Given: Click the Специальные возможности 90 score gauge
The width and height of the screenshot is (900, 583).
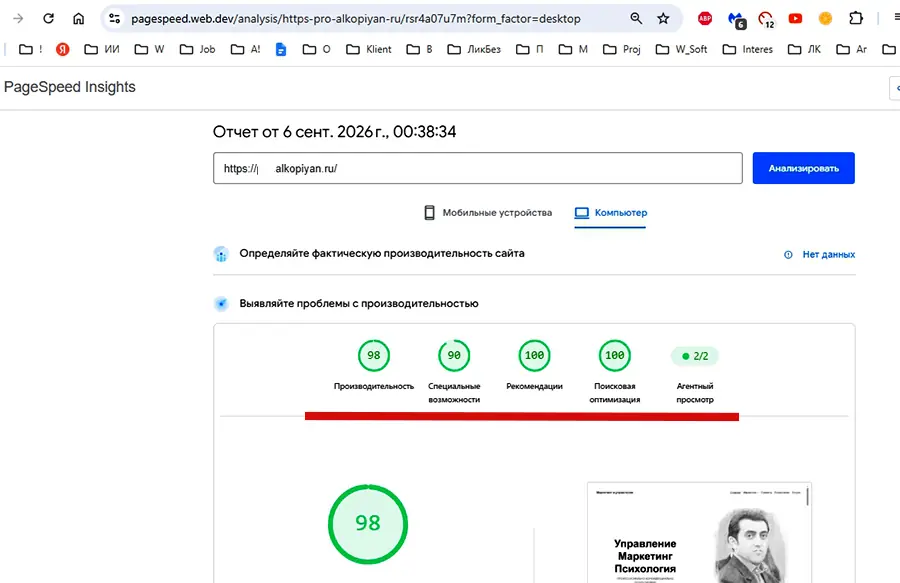Looking at the screenshot, I should tap(454, 356).
